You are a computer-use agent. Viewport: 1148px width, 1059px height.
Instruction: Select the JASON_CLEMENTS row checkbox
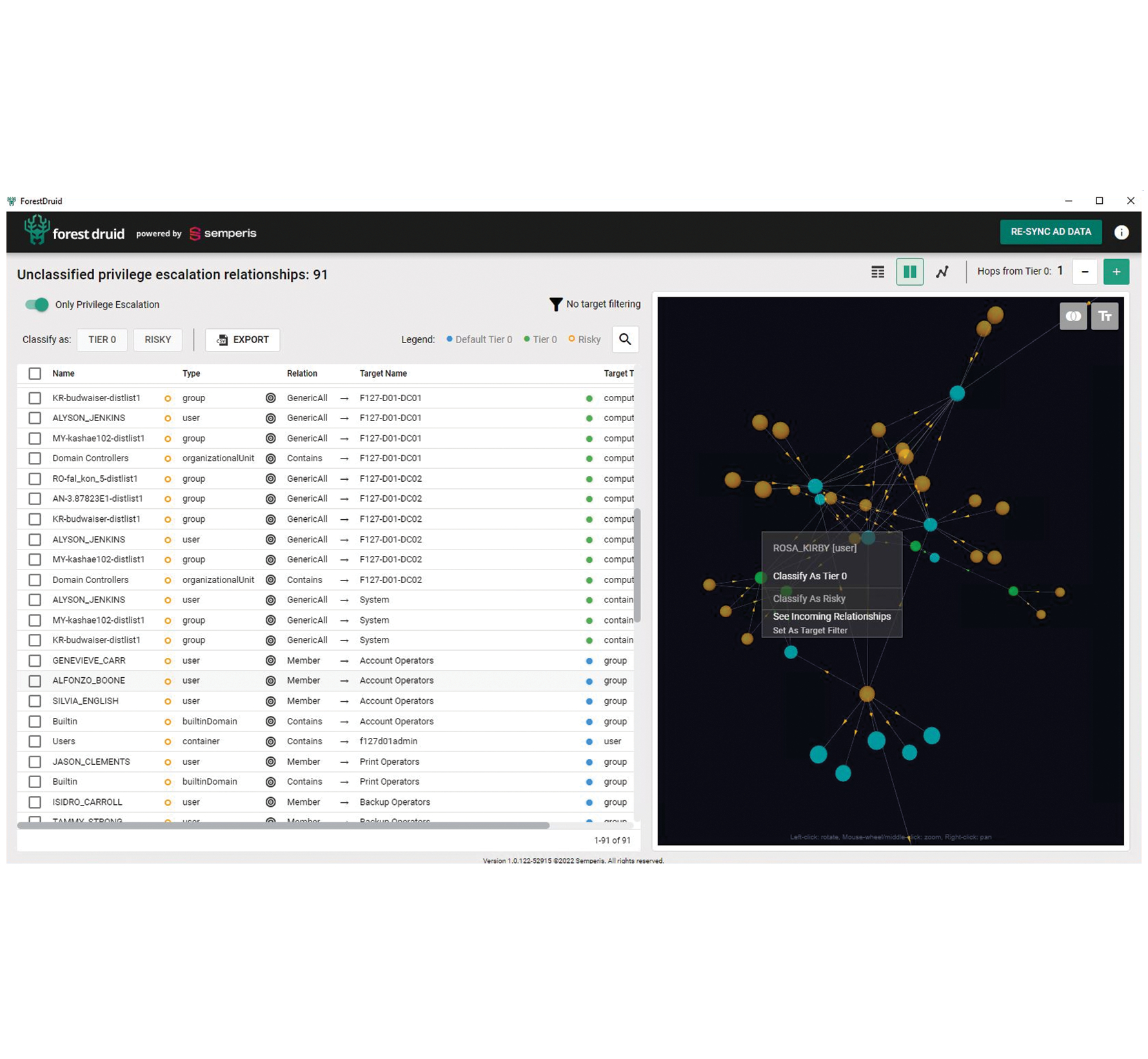click(x=35, y=762)
